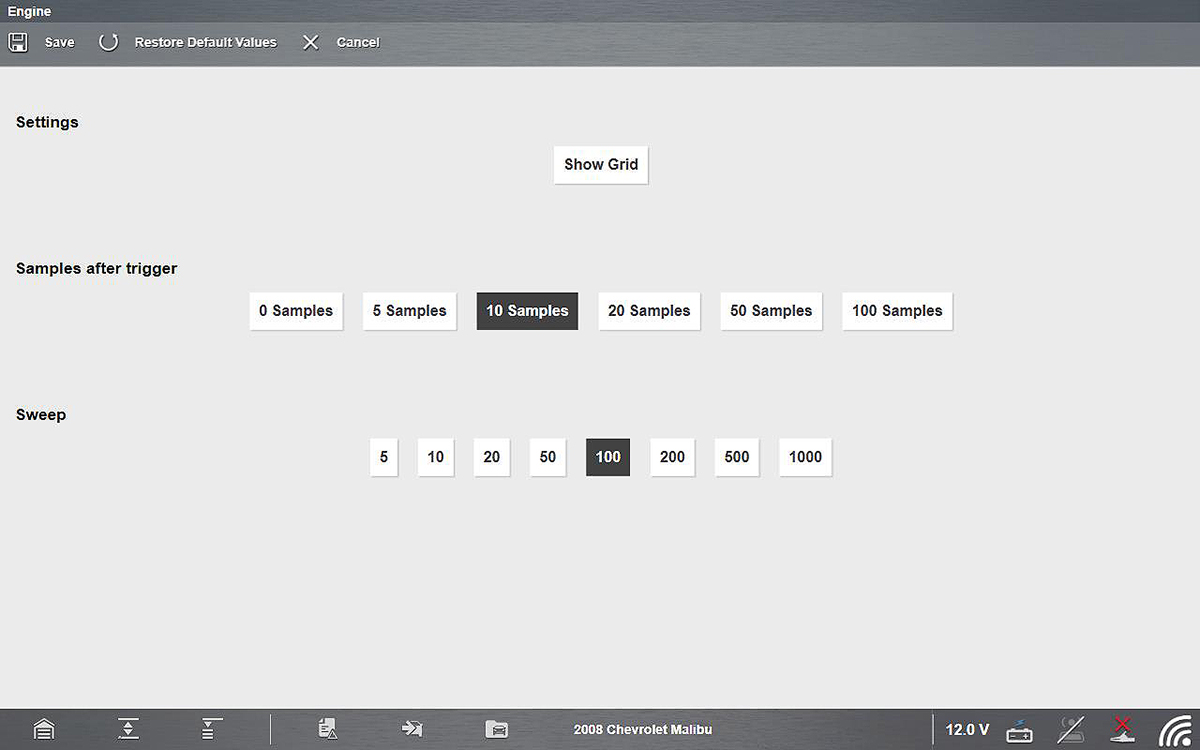Screen dimensions: 1200x750
Task: Click the Engine title in the header
Action: click(29, 11)
